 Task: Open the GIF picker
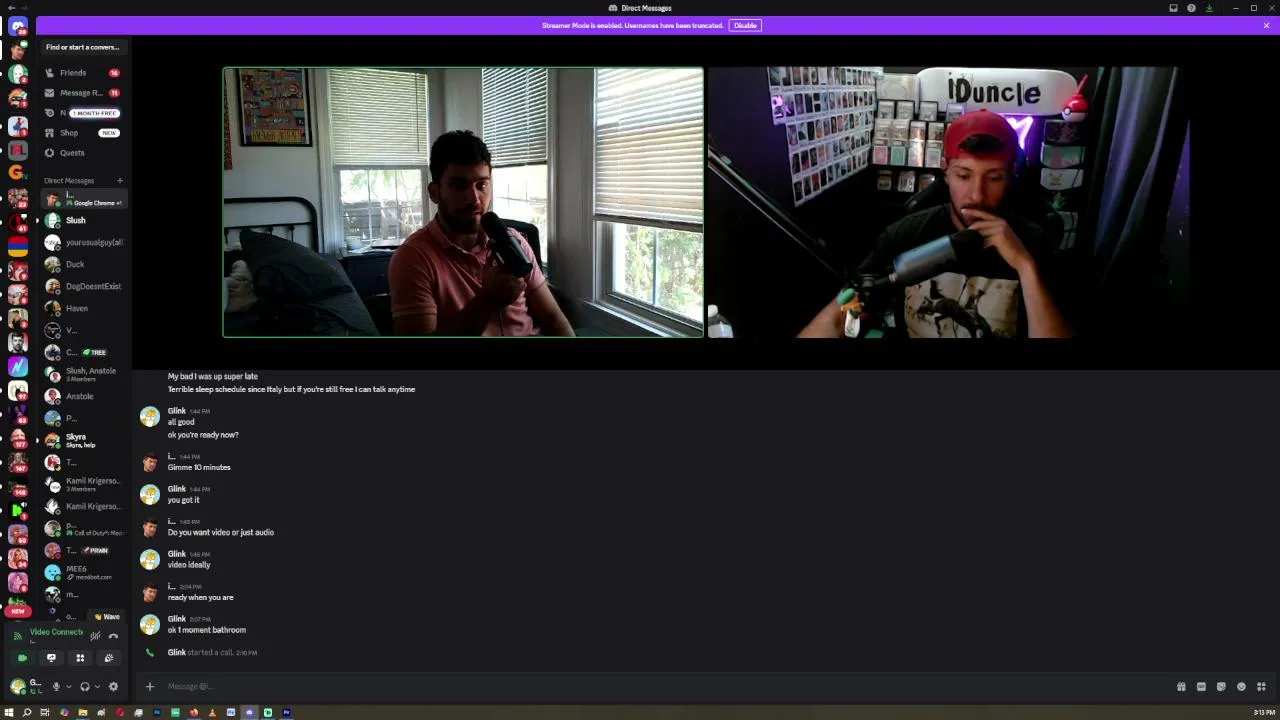1201,687
